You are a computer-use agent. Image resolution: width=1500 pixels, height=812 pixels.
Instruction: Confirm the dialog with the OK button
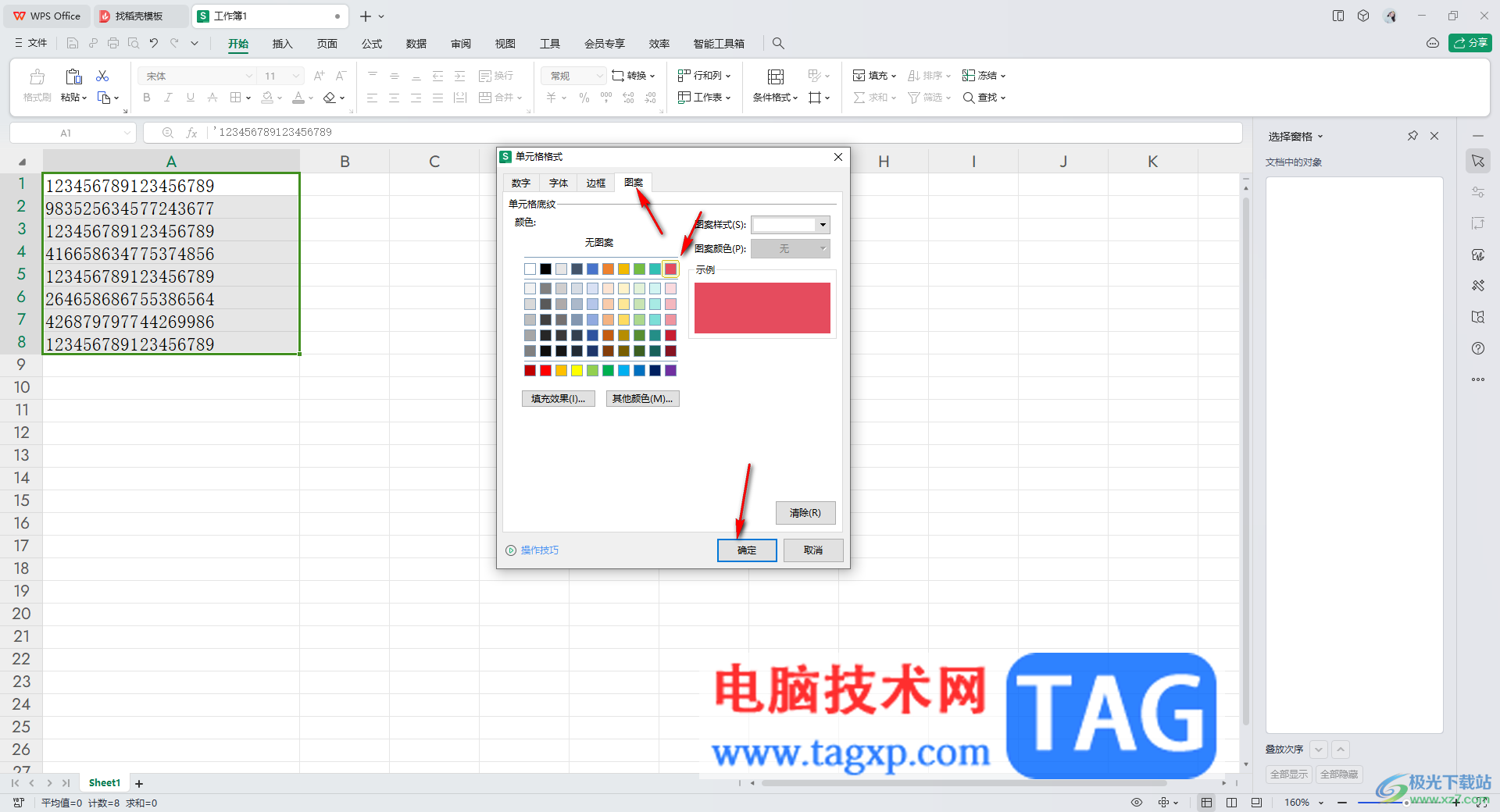click(747, 550)
